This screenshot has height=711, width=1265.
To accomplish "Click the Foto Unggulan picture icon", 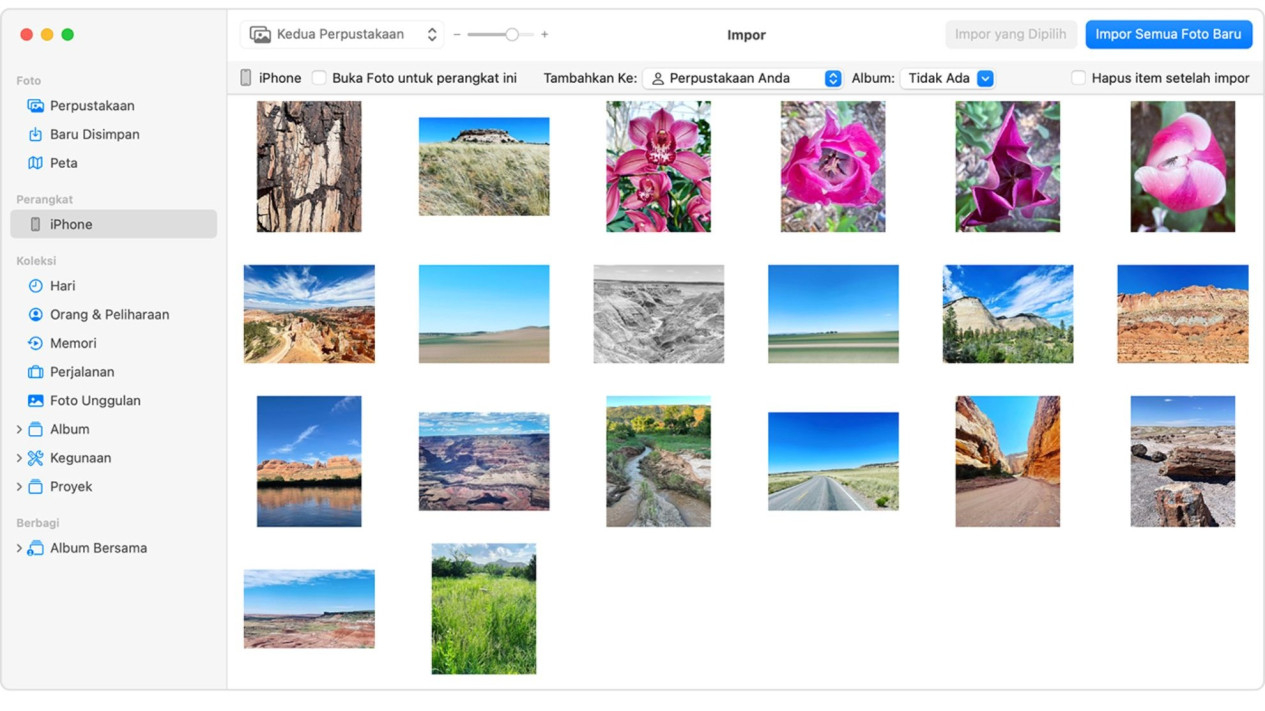I will [35, 401].
